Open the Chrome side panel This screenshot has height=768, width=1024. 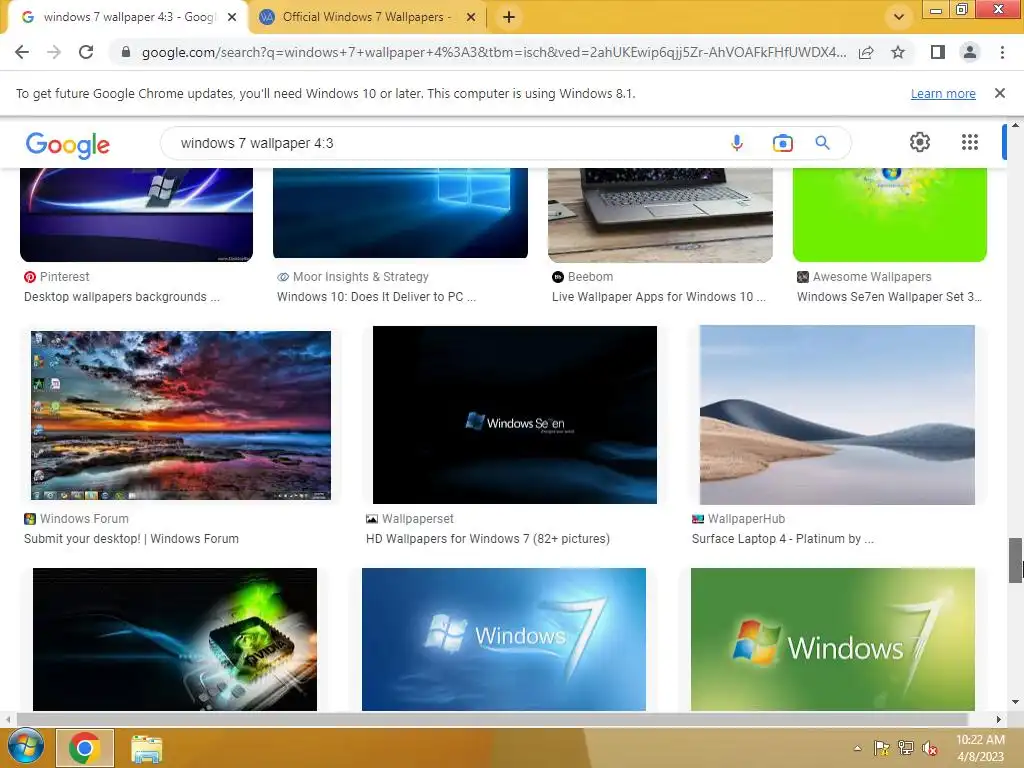938,52
